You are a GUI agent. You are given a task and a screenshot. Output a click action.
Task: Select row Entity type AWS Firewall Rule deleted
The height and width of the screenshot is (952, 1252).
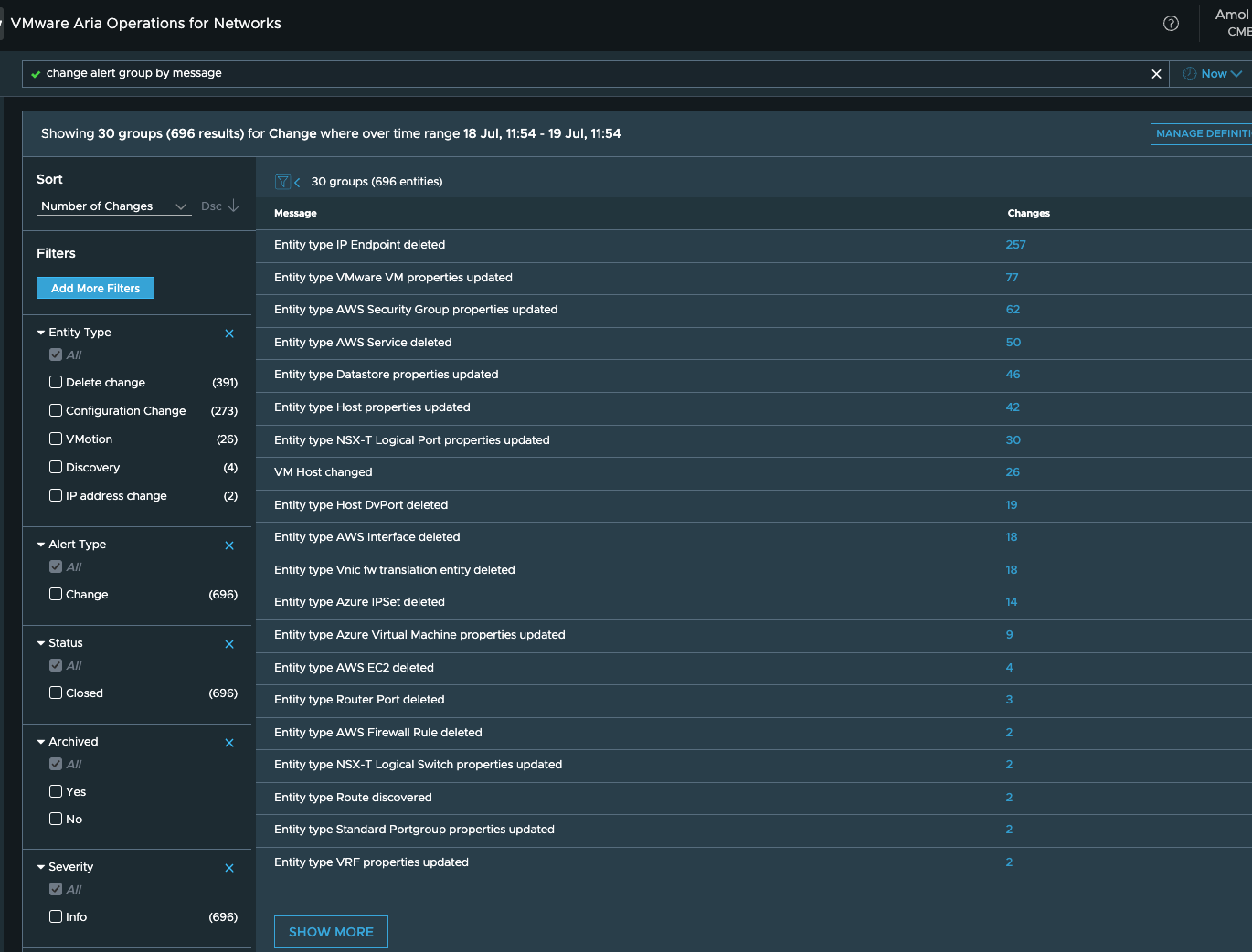754,733
